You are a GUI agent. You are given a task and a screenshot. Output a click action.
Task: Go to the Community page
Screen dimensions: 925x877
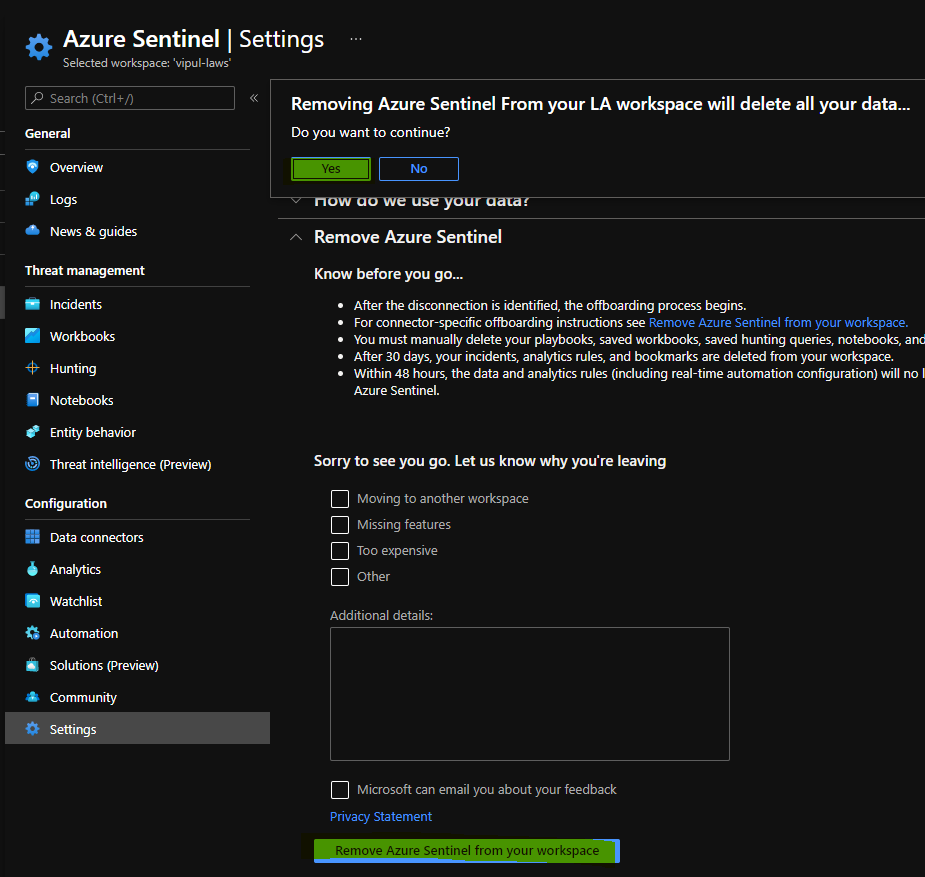[x=83, y=696]
